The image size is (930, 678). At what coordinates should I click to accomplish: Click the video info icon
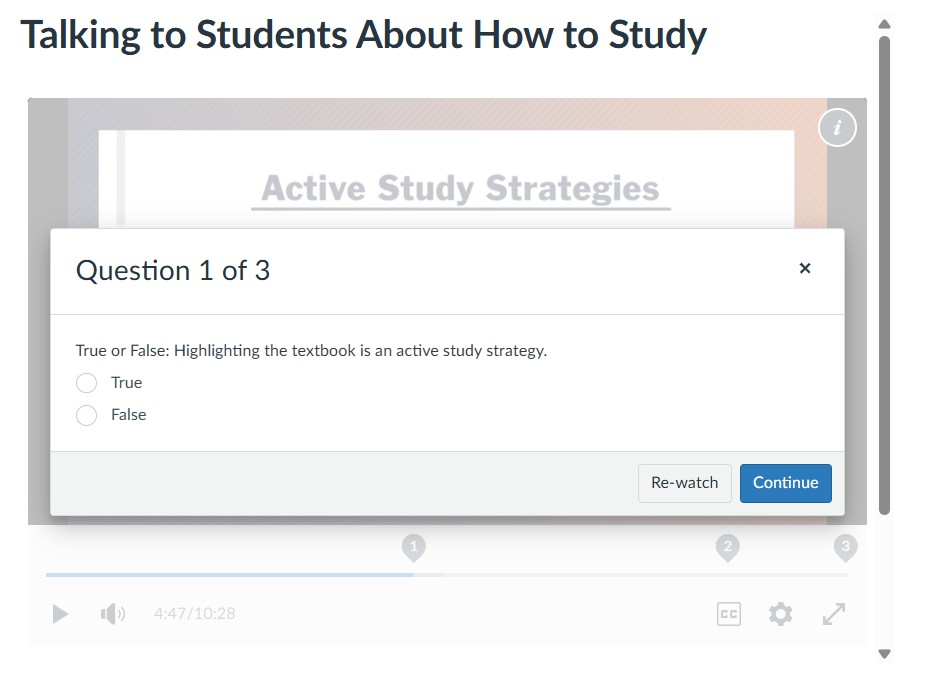click(837, 128)
